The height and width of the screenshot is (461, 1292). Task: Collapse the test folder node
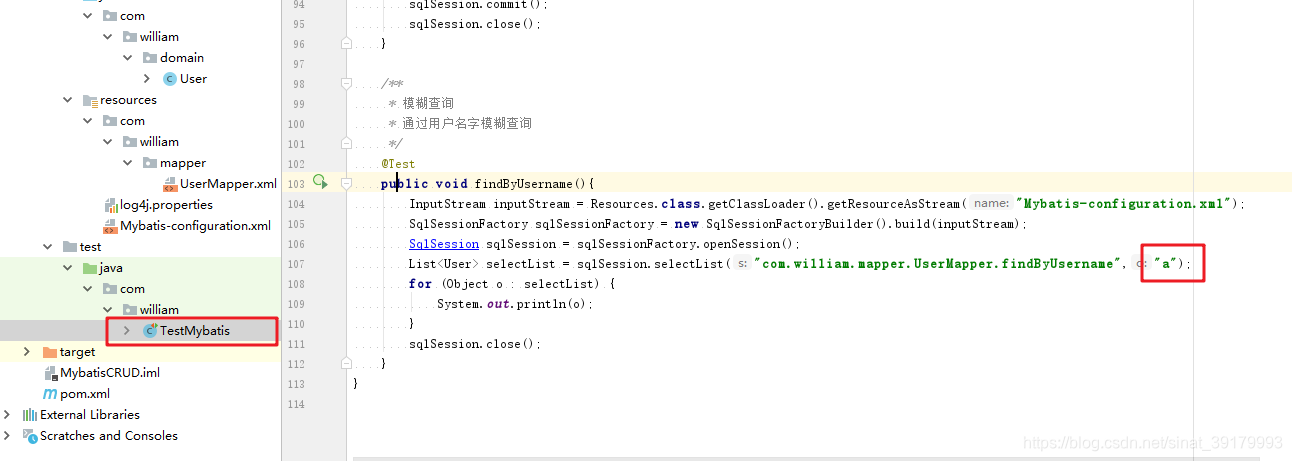[x=48, y=247]
